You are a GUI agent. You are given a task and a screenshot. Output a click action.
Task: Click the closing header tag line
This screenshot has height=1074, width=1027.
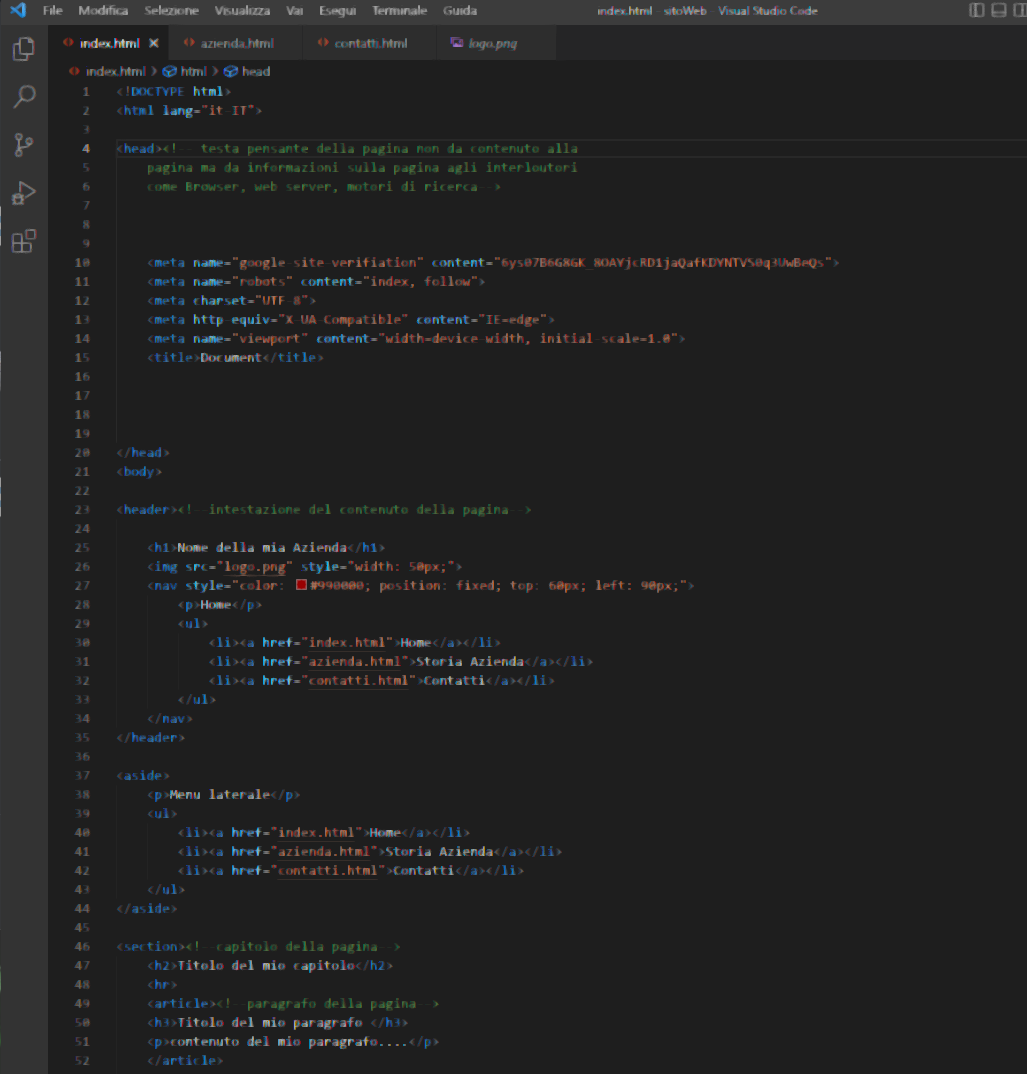(151, 738)
